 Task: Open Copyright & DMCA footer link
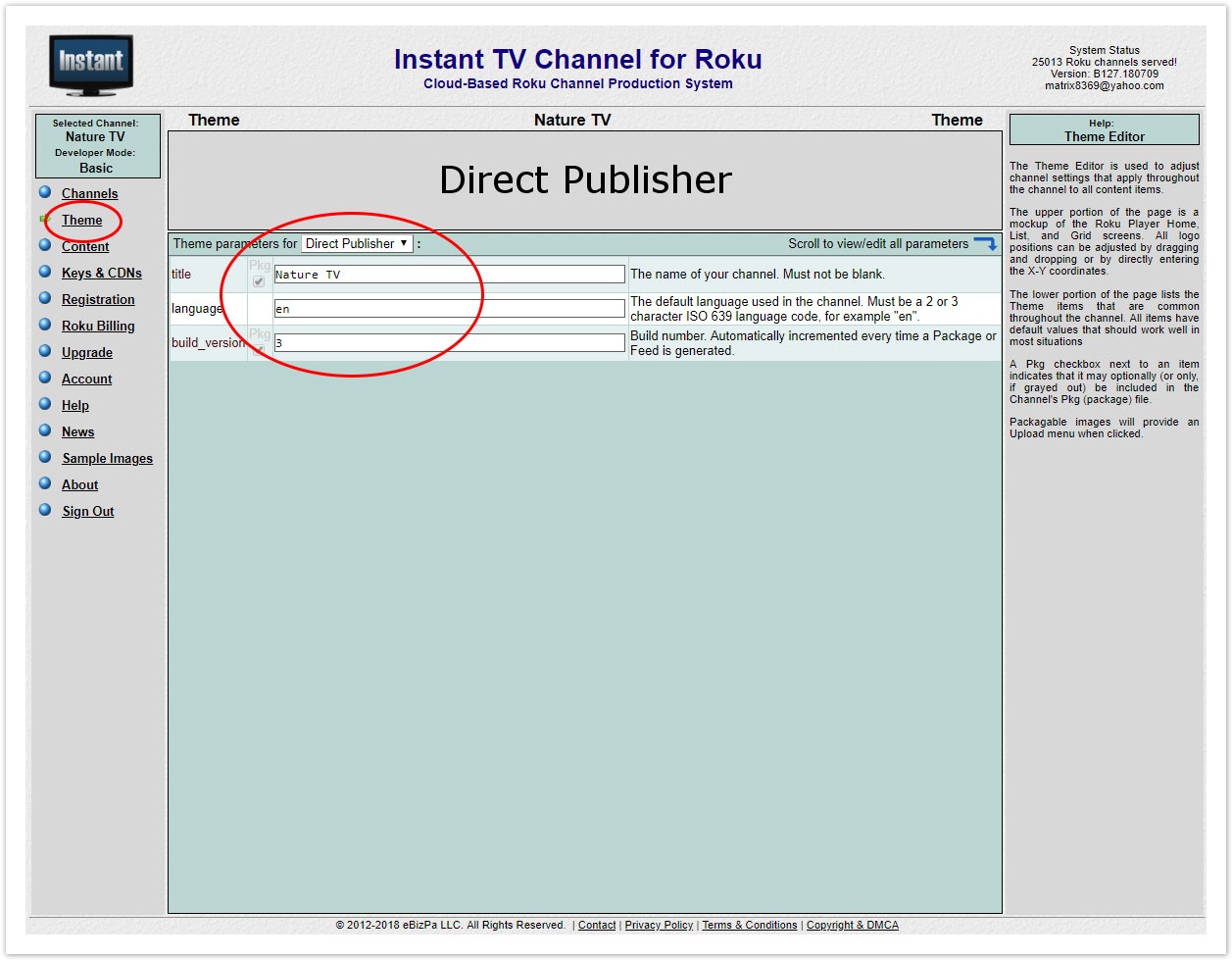click(x=853, y=925)
